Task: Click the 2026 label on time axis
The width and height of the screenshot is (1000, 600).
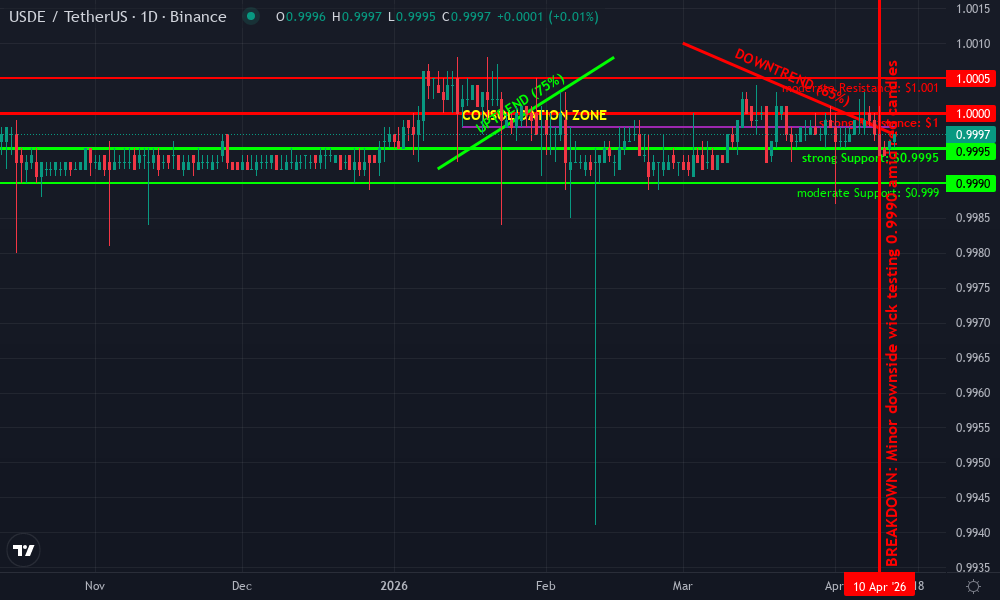Action: (393, 585)
